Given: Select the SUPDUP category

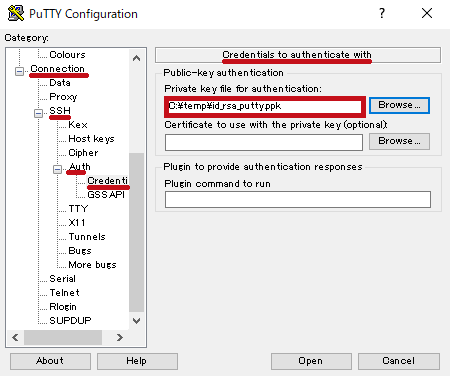Looking at the screenshot, I should (70, 321).
